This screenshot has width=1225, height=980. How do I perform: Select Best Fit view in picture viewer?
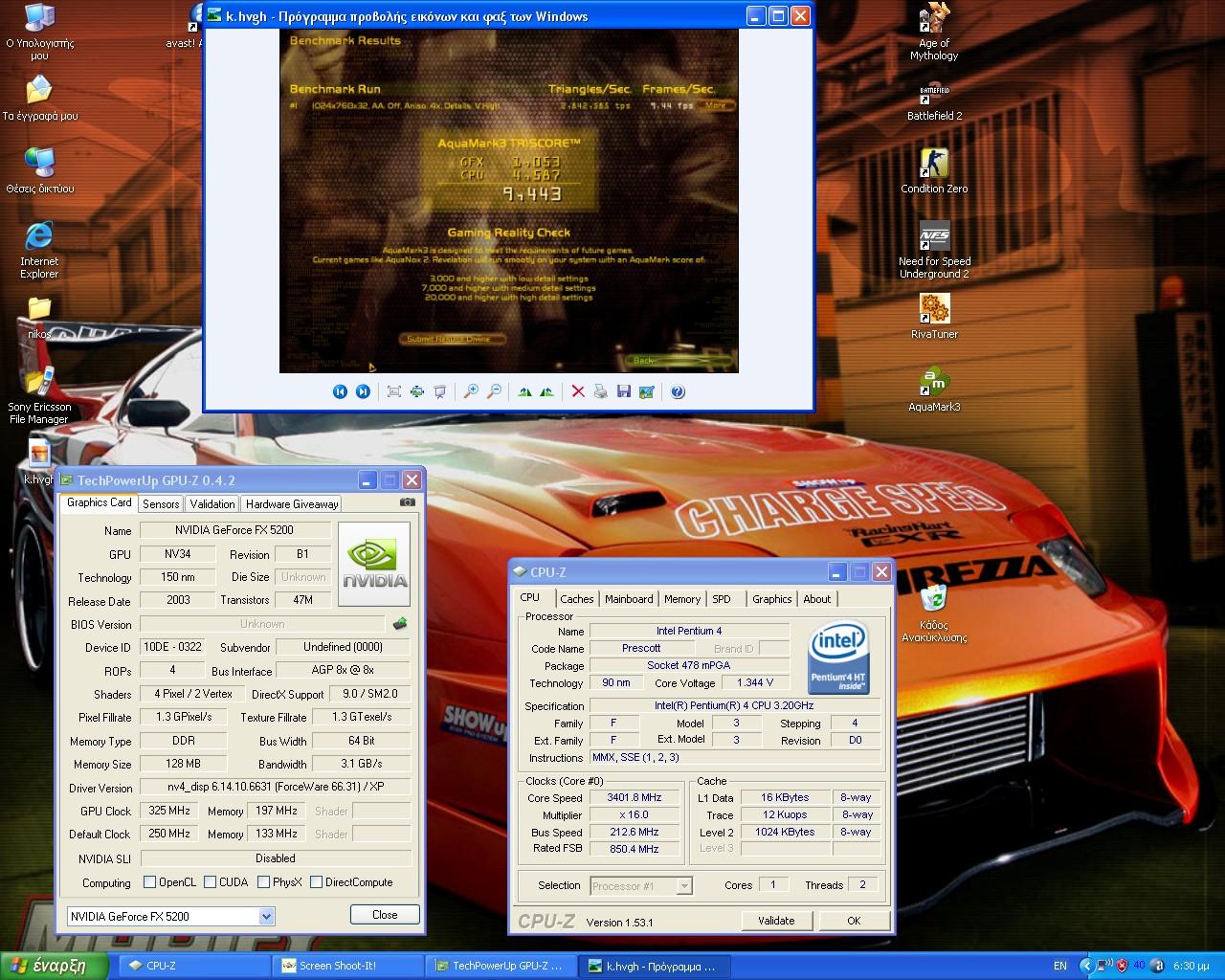393,391
